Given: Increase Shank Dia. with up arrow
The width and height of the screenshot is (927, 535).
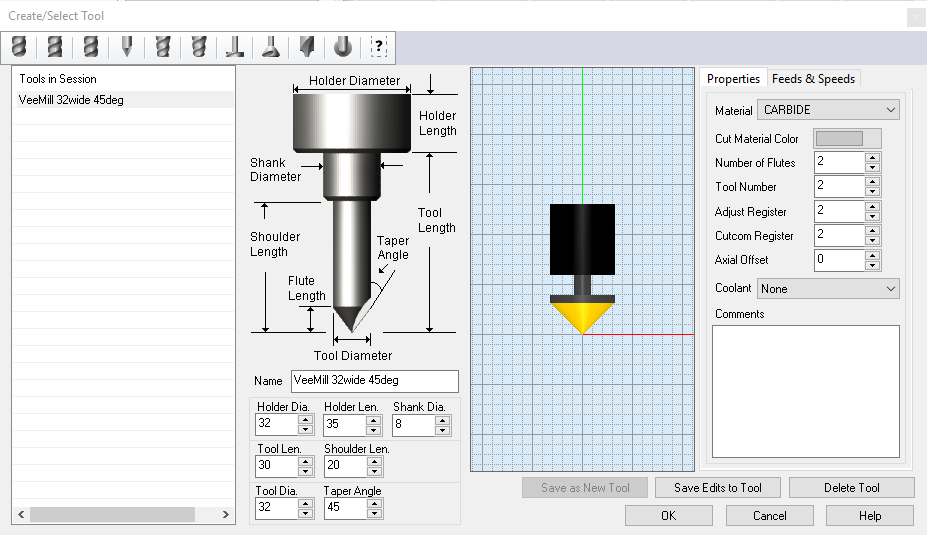Looking at the screenshot, I should (443, 420).
